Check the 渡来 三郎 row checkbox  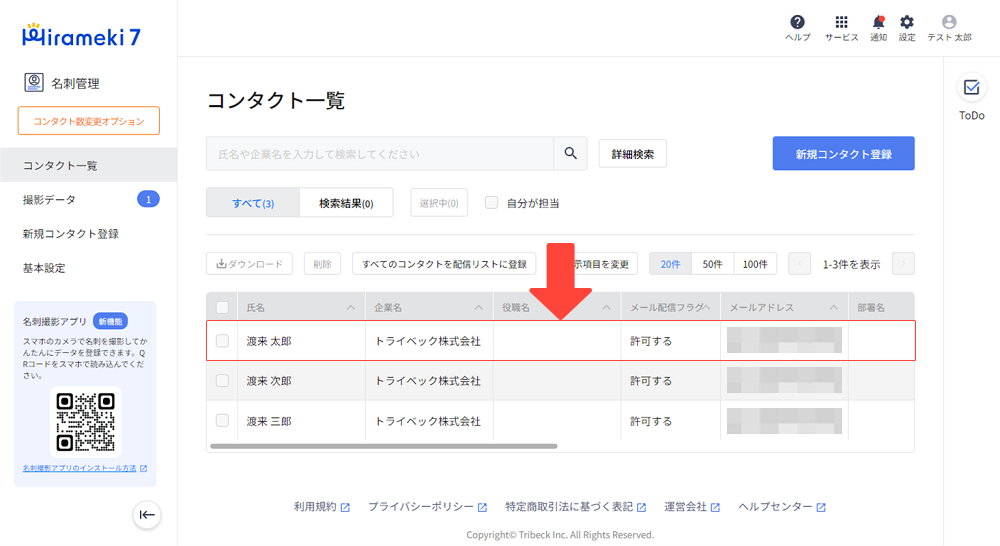pyautogui.click(x=222, y=420)
